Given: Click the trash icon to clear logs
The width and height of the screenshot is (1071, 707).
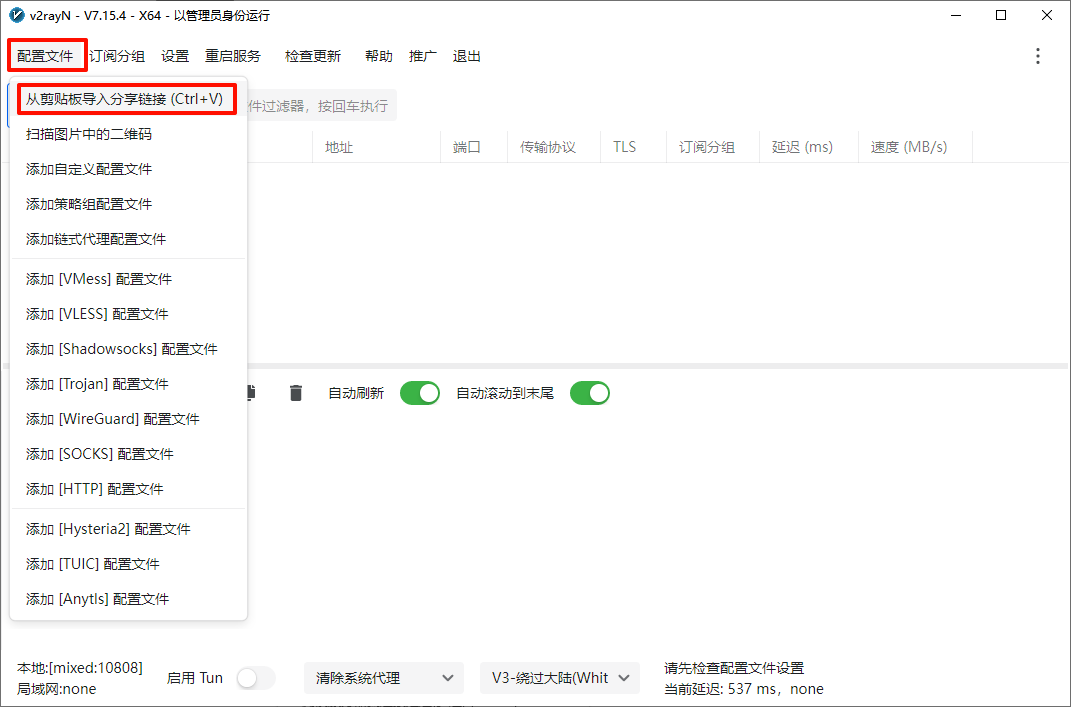Looking at the screenshot, I should (295, 393).
